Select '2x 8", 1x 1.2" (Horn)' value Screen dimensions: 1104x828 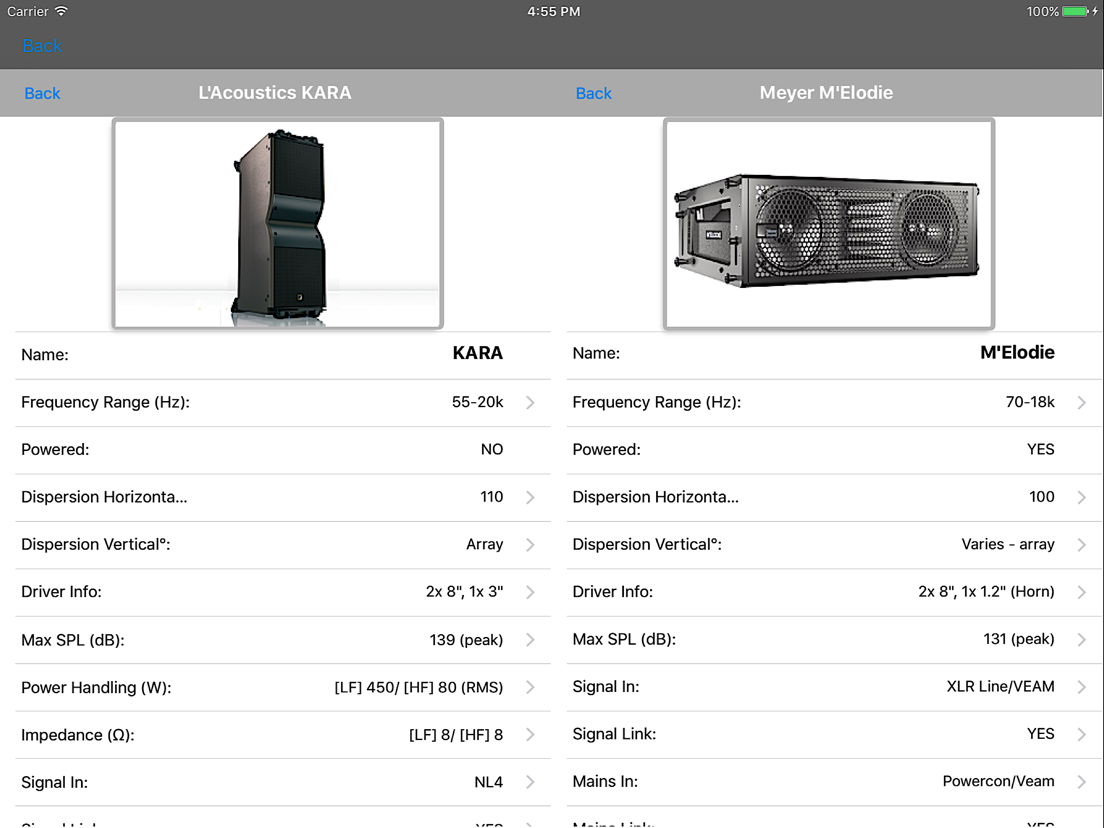986,591
